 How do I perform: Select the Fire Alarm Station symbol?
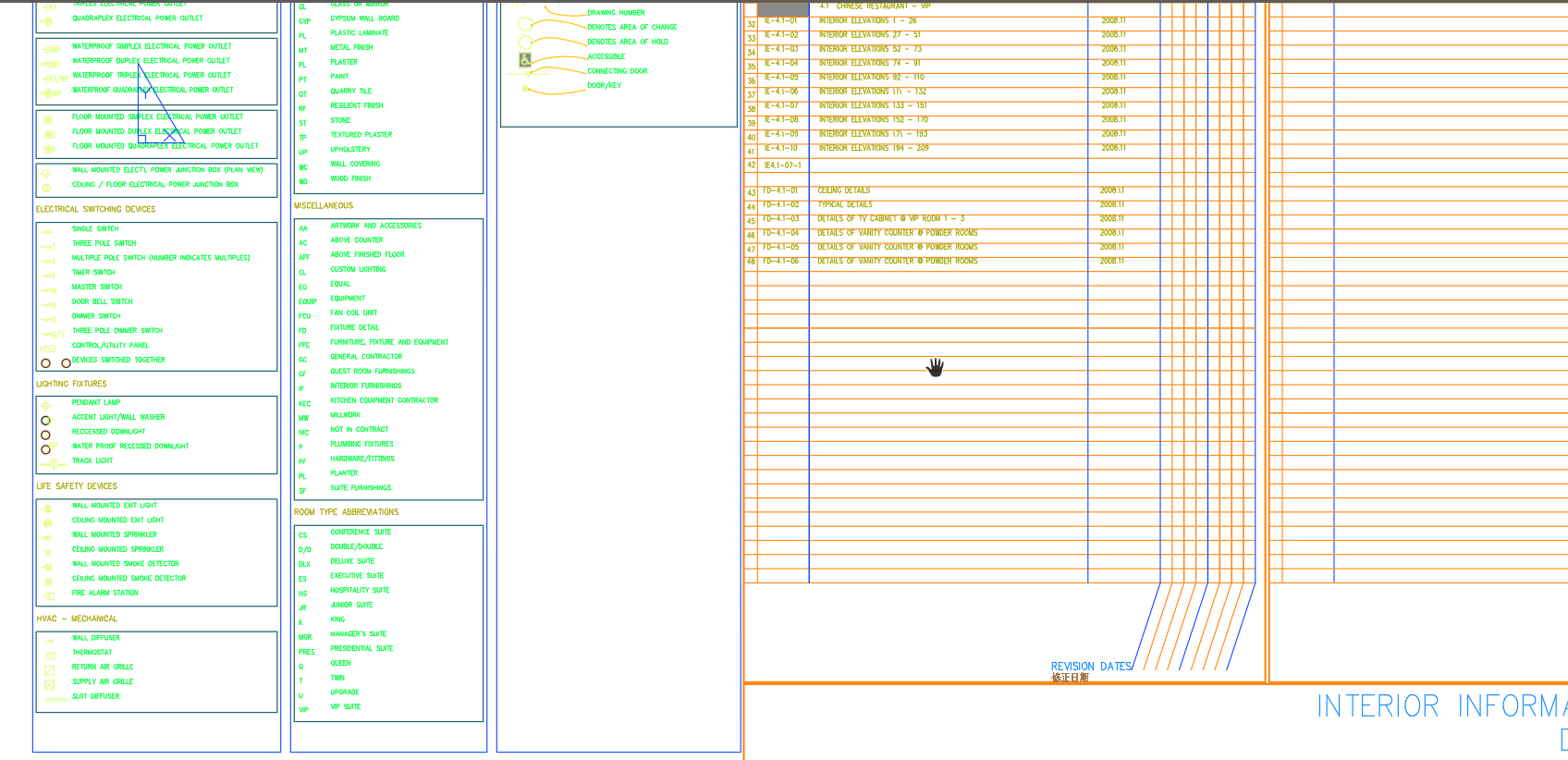[49, 596]
